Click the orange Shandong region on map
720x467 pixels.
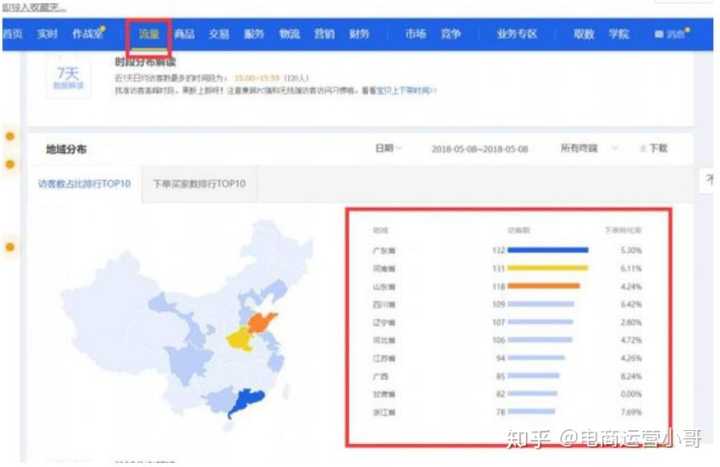pos(264,323)
